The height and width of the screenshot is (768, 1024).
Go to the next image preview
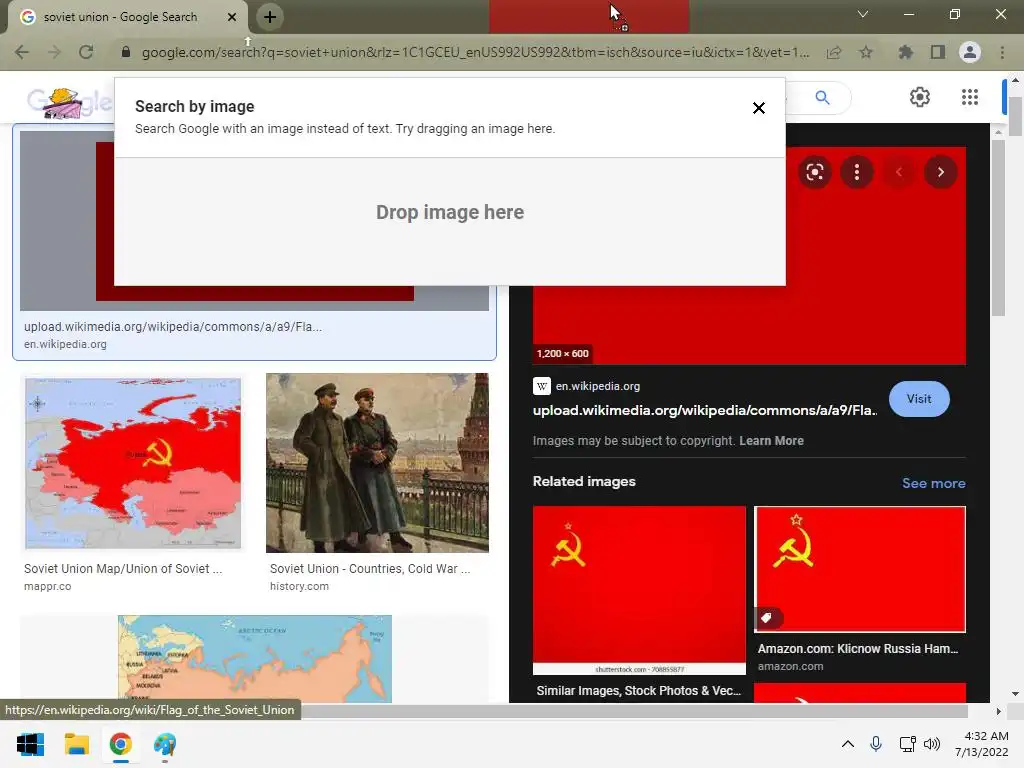tap(940, 172)
